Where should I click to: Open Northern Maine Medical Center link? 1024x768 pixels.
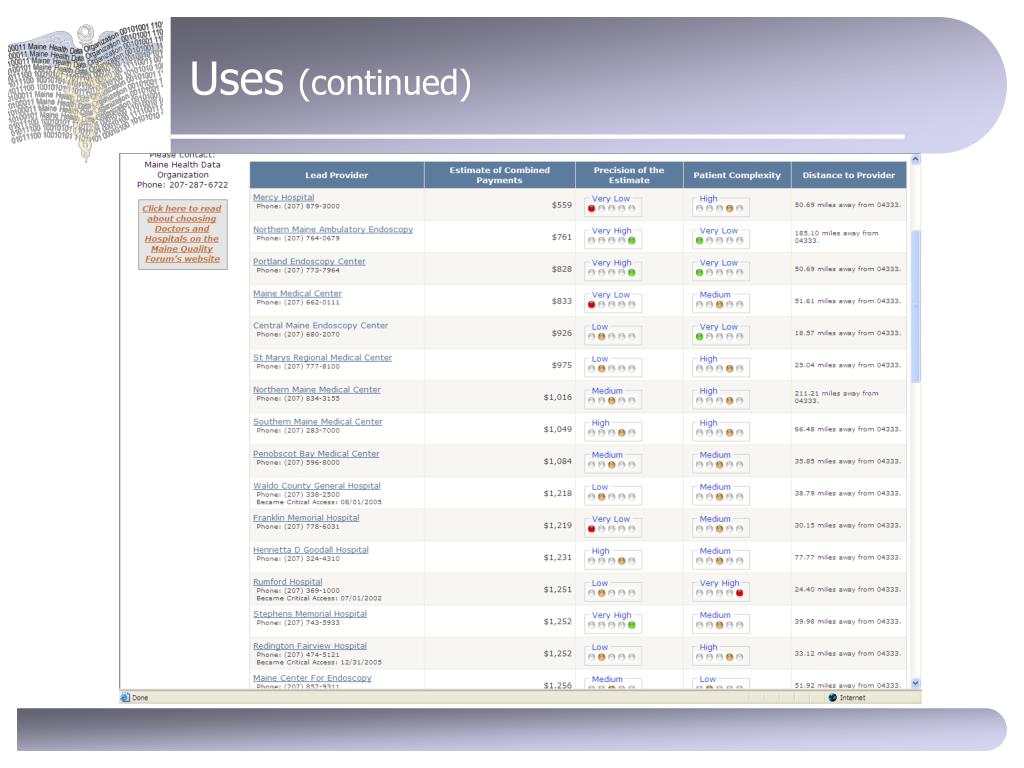[317, 389]
